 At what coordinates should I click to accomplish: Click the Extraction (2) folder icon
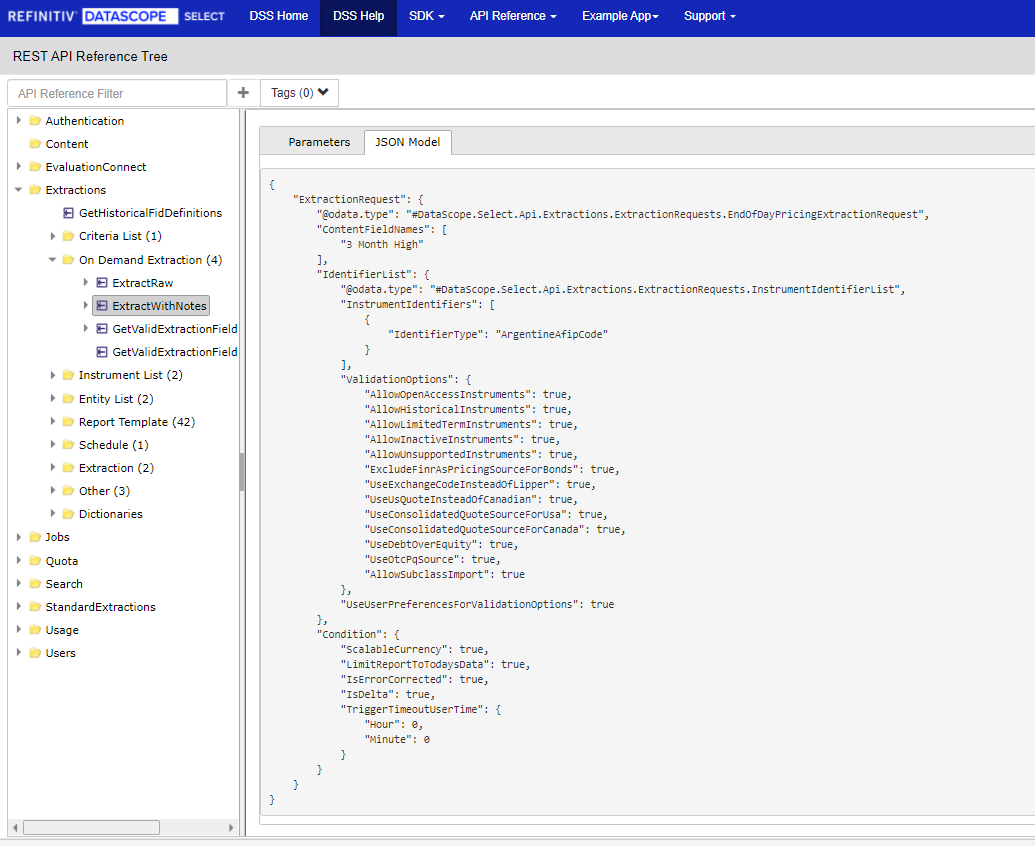(68, 469)
